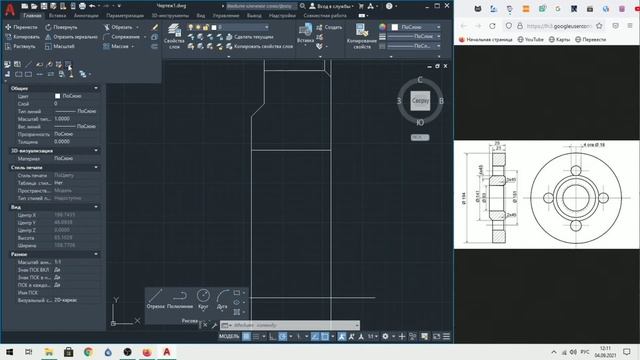Click the Erase pencil icon in ribbon

pyautogui.click(x=155, y=27)
